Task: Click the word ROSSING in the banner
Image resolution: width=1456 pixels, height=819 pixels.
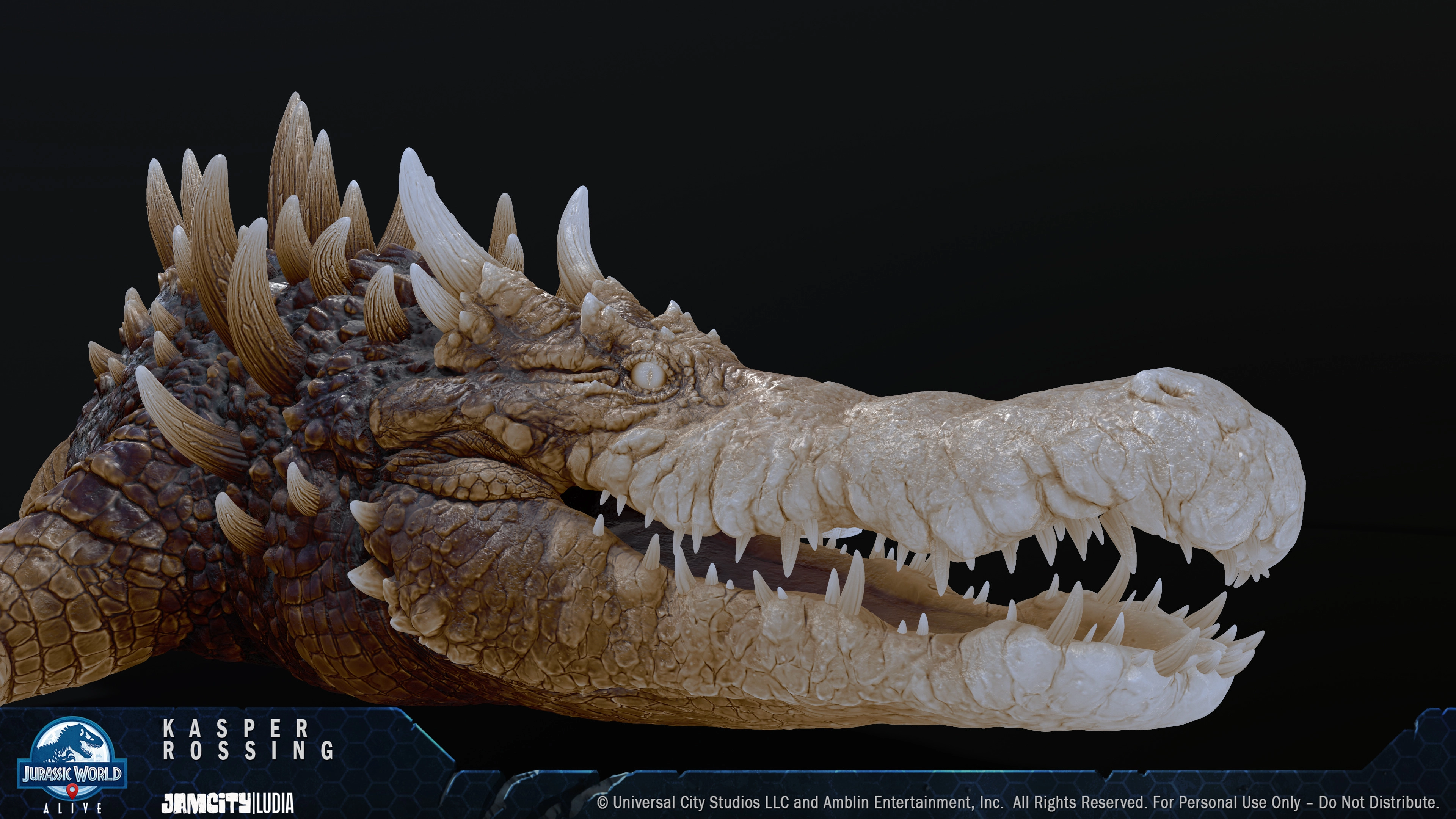Action: (249, 751)
